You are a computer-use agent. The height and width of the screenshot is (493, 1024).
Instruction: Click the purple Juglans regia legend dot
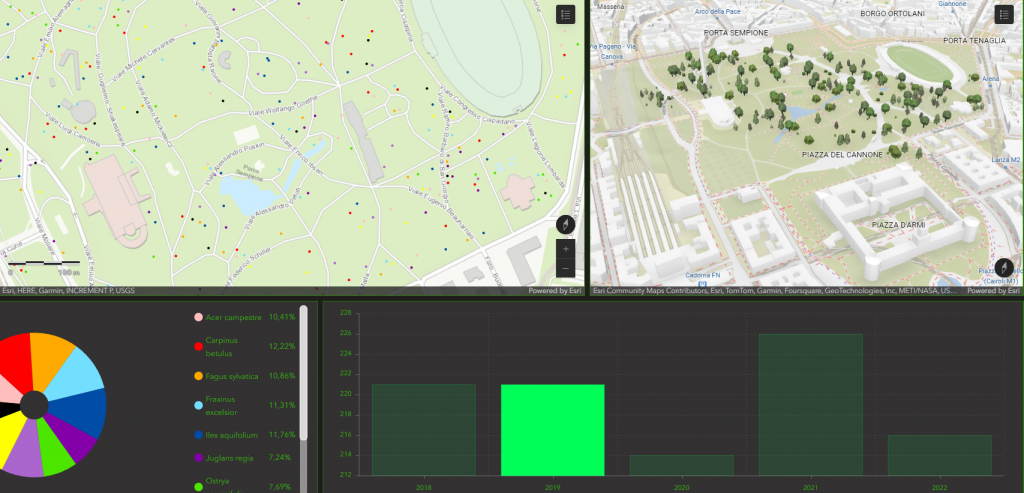point(198,458)
